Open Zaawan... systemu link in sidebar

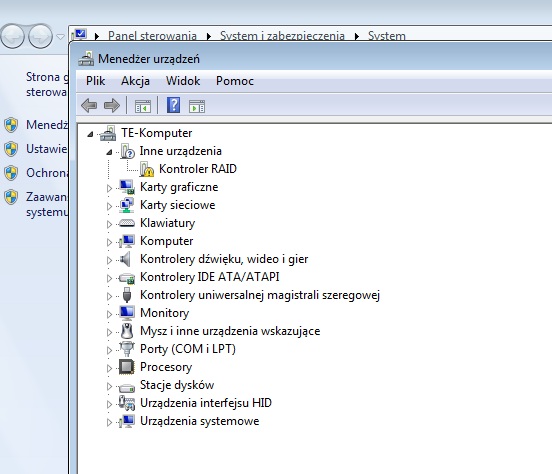46,204
